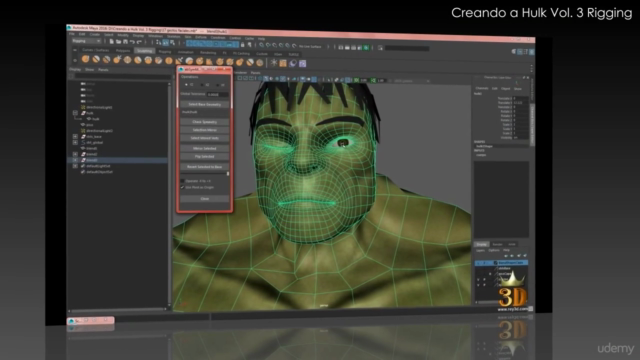Click the Redo arrow icon

coord(139,42)
